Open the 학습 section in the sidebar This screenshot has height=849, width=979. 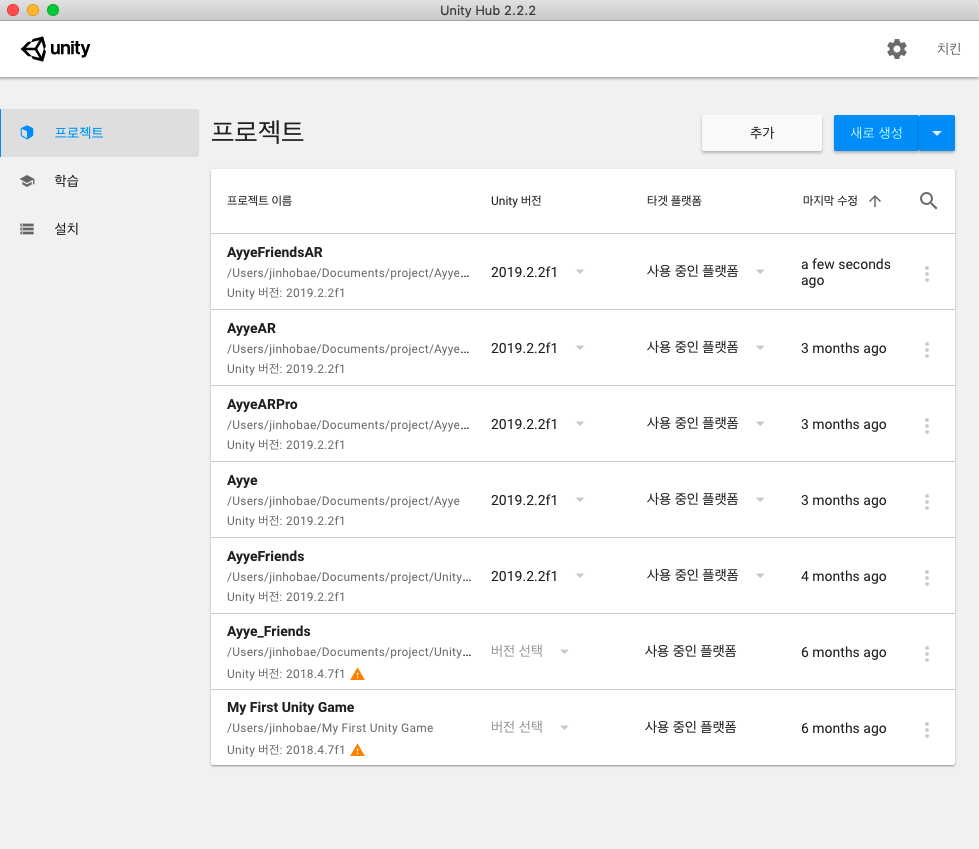click(100, 181)
